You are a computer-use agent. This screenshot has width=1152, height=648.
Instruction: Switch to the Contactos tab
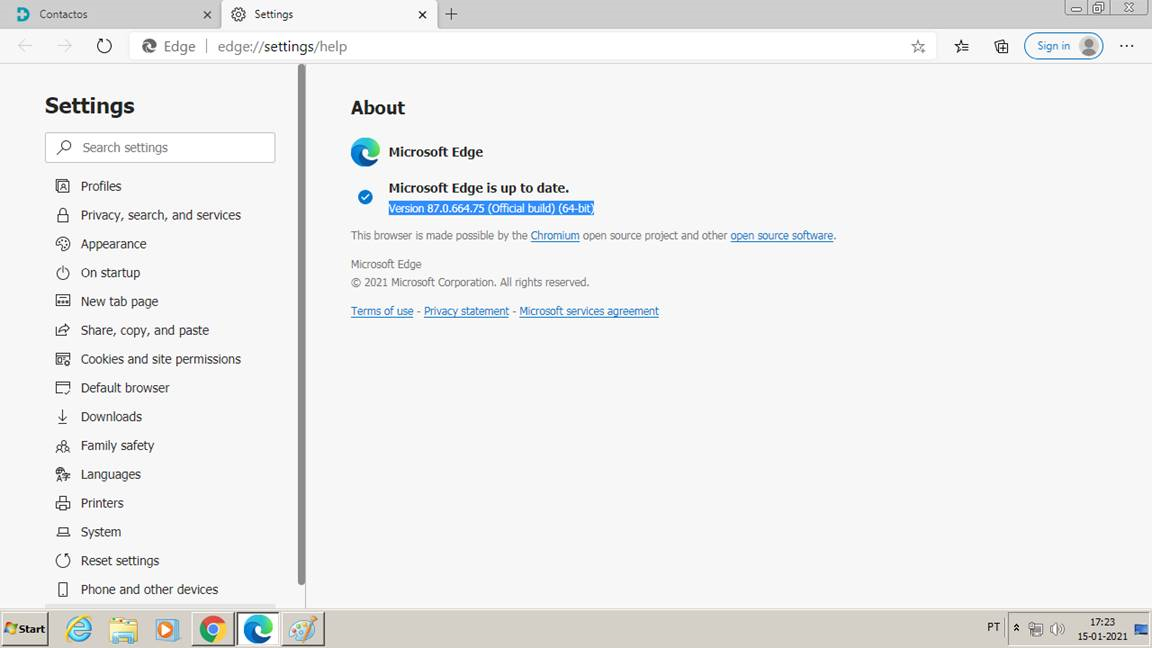point(110,15)
